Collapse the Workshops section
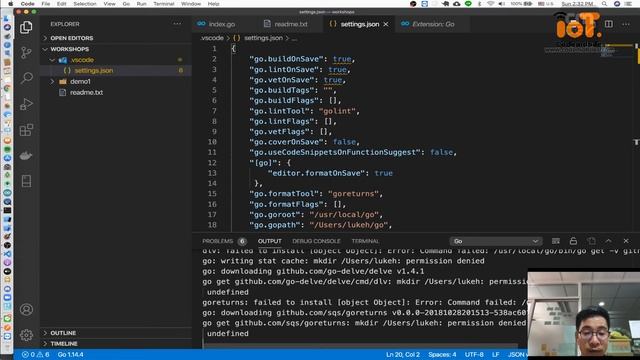 click(69, 49)
